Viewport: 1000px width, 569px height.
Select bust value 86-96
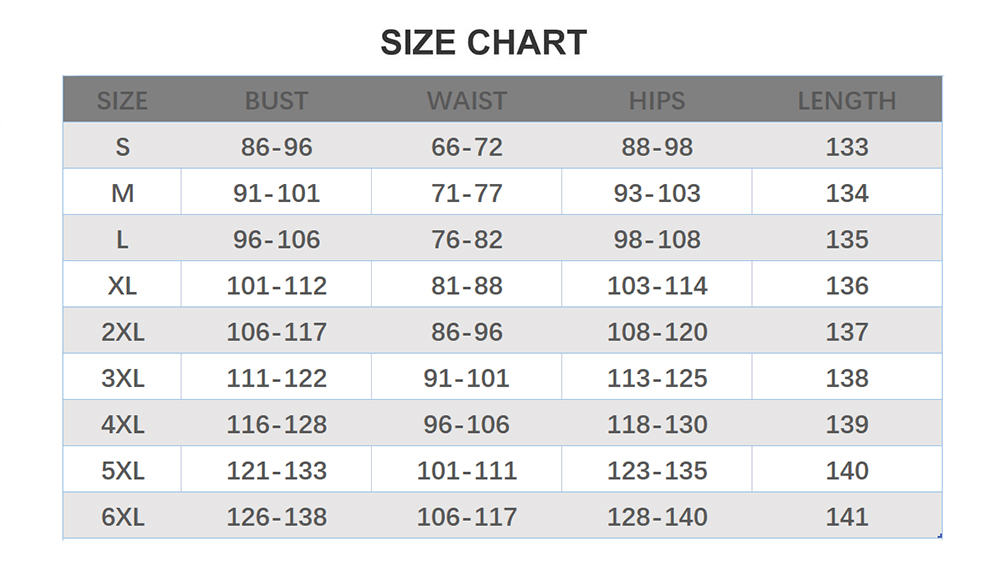276,147
